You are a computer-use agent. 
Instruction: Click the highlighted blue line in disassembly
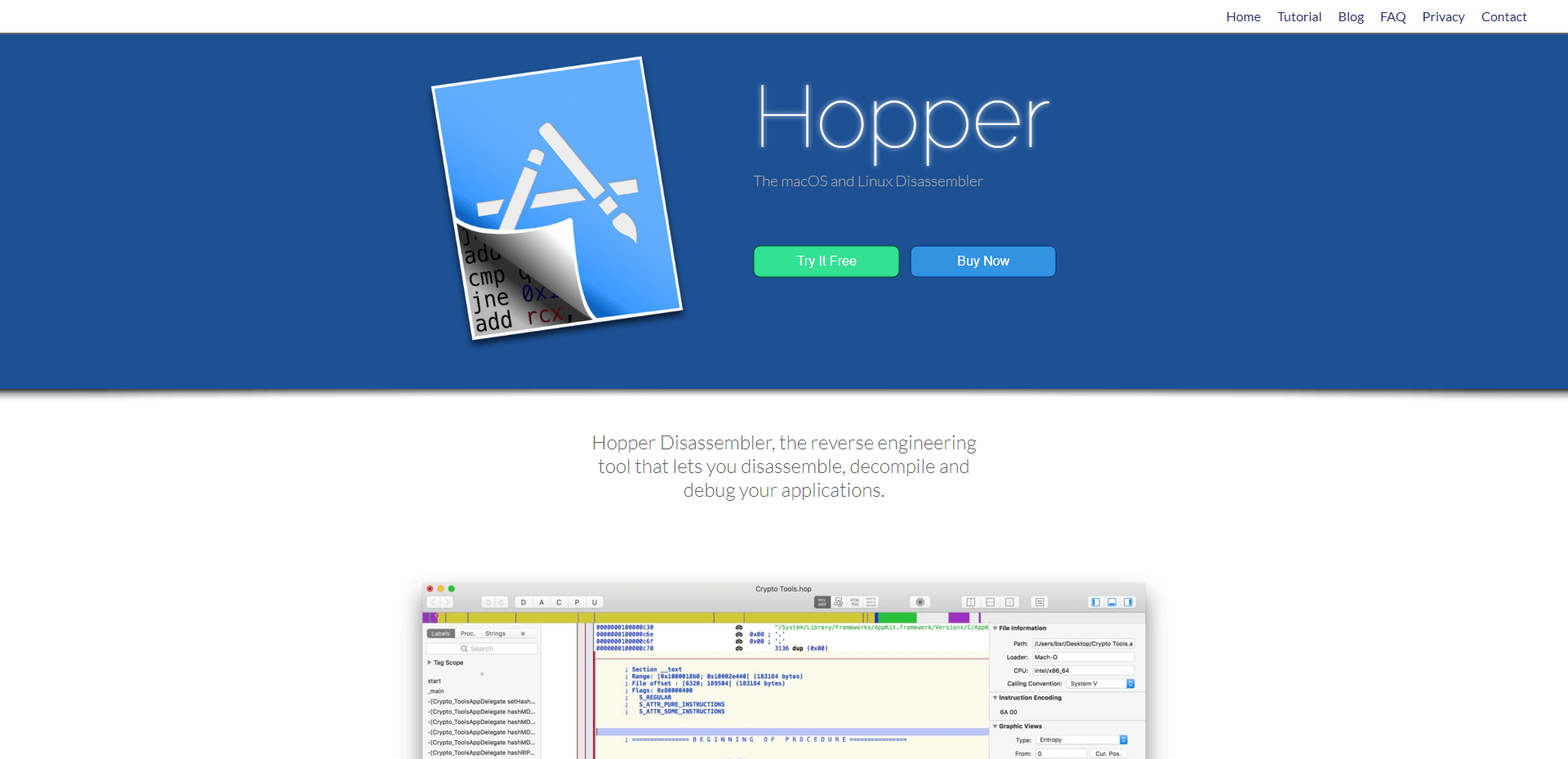[x=792, y=732]
